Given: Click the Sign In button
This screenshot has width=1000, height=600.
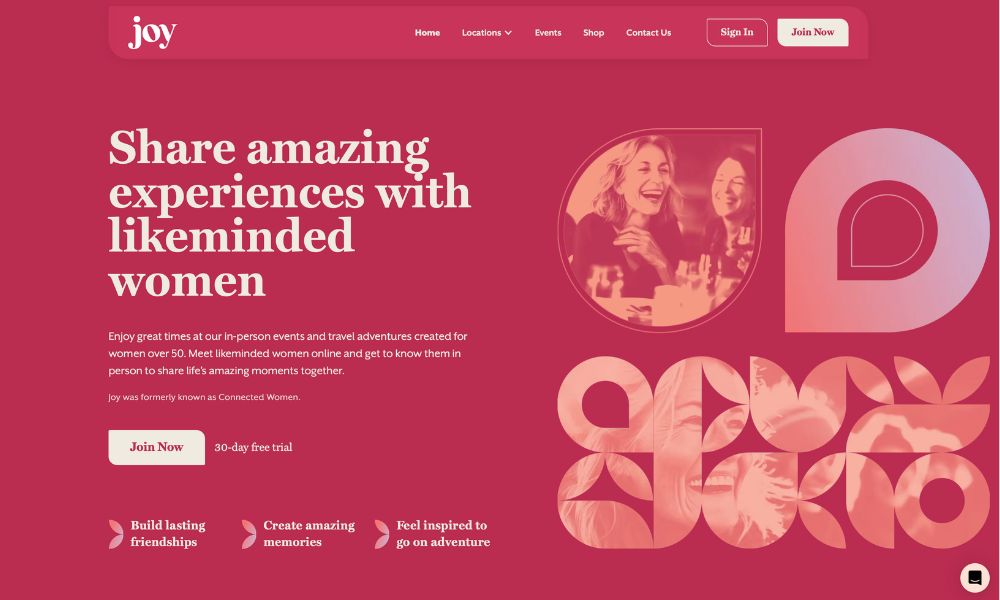Looking at the screenshot, I should point(737,33).
